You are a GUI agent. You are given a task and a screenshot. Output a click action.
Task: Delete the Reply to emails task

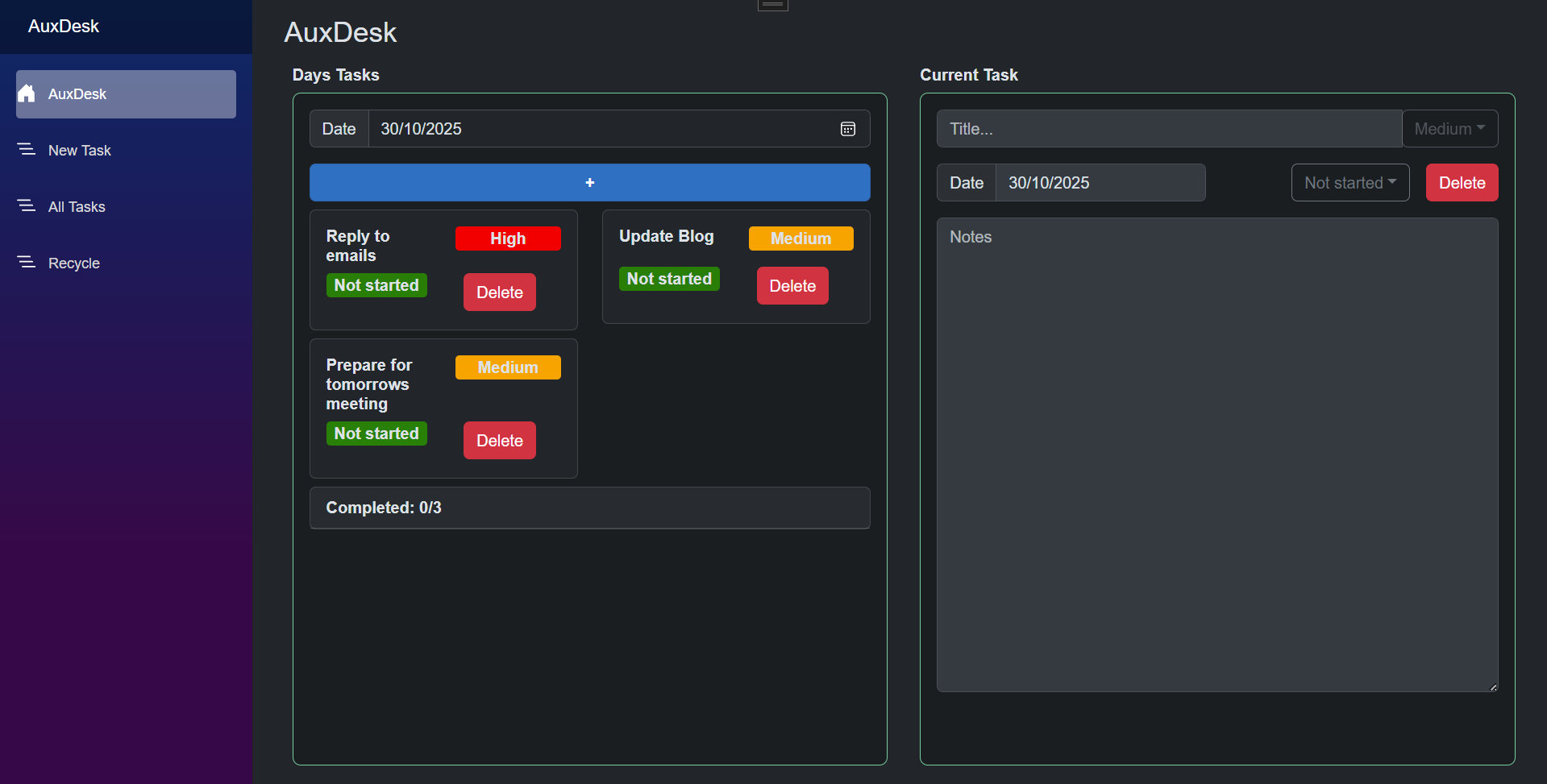click(499, 292)
